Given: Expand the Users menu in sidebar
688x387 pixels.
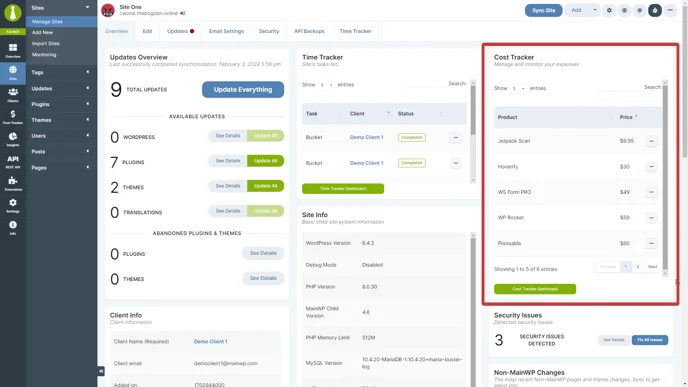Looking at the screenshot, I should click(x=61, y=136).
